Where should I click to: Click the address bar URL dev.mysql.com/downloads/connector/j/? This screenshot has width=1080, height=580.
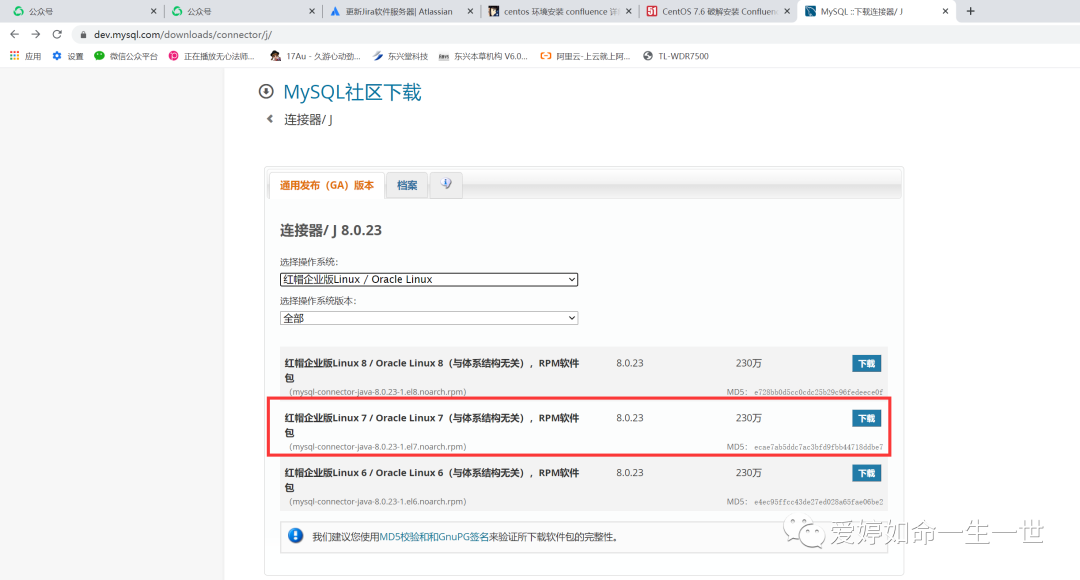(x=183, y=34)
